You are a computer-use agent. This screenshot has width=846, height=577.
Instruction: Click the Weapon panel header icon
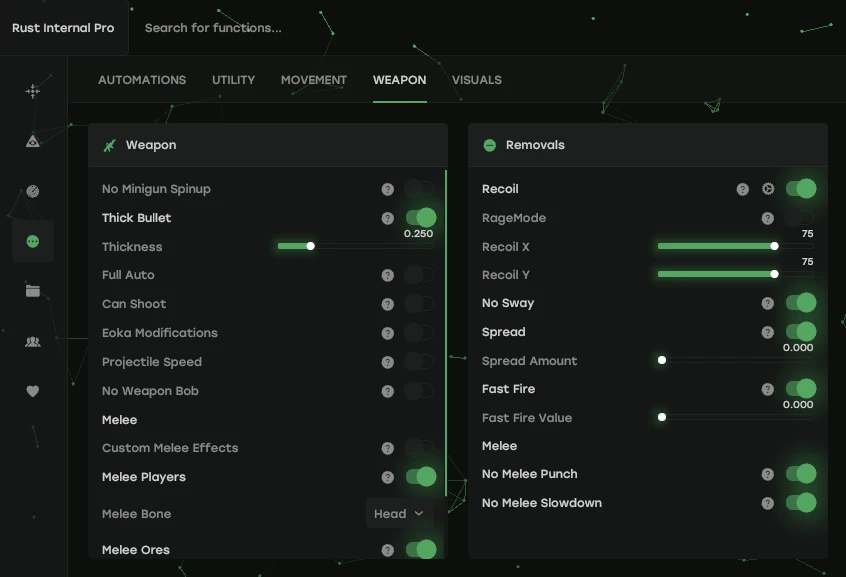coord(110,145)
